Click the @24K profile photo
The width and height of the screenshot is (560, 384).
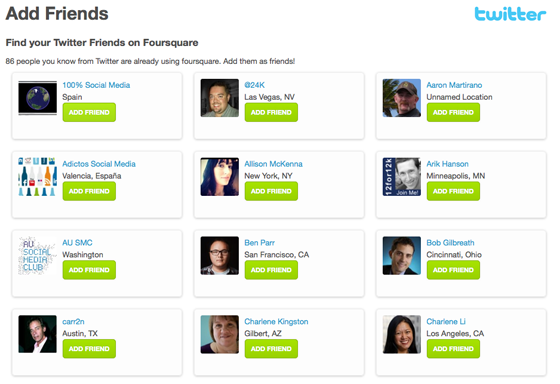pos(220,98)
